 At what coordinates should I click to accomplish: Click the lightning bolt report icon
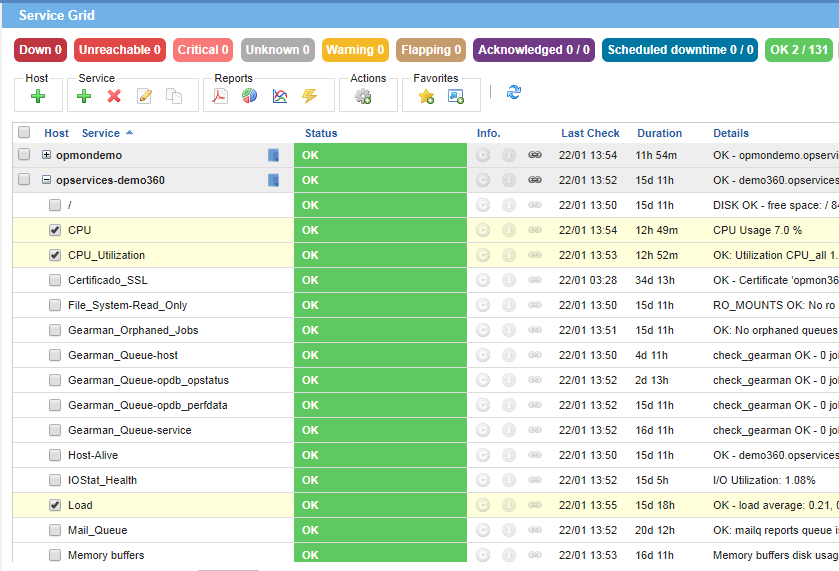click(309, 96)
